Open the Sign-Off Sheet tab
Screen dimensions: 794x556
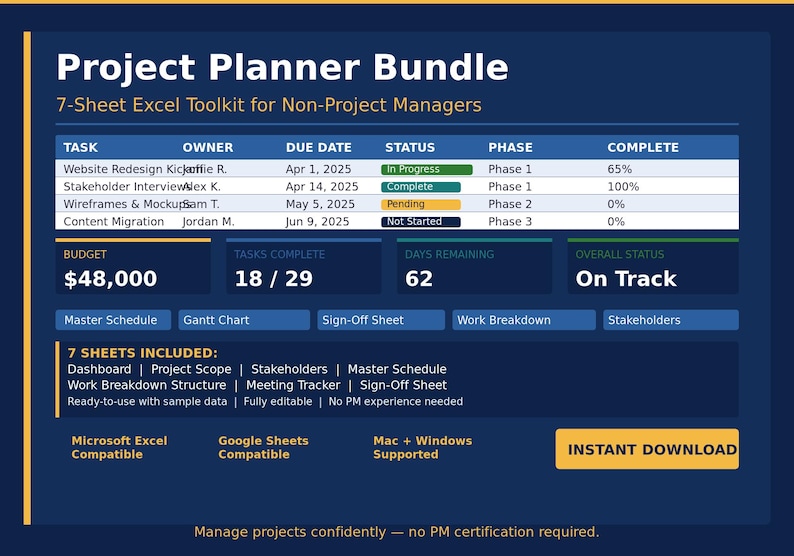pos(381,320)
